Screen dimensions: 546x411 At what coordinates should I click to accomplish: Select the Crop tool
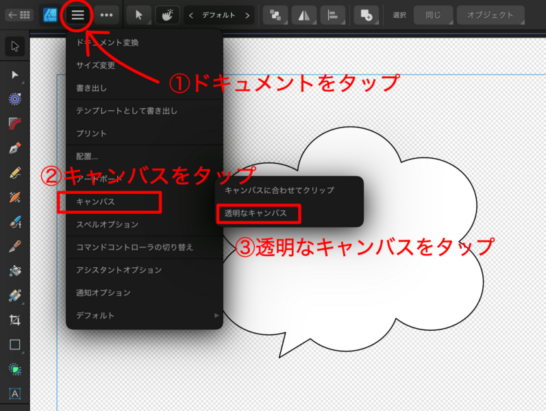click(15, 320)
